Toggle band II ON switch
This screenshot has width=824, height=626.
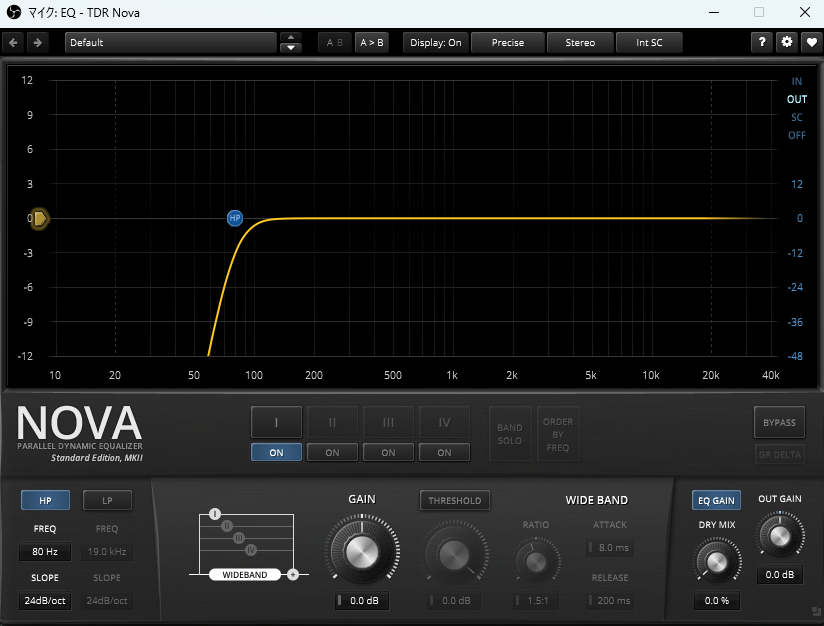pyautogui.click(x=332, y=453)
